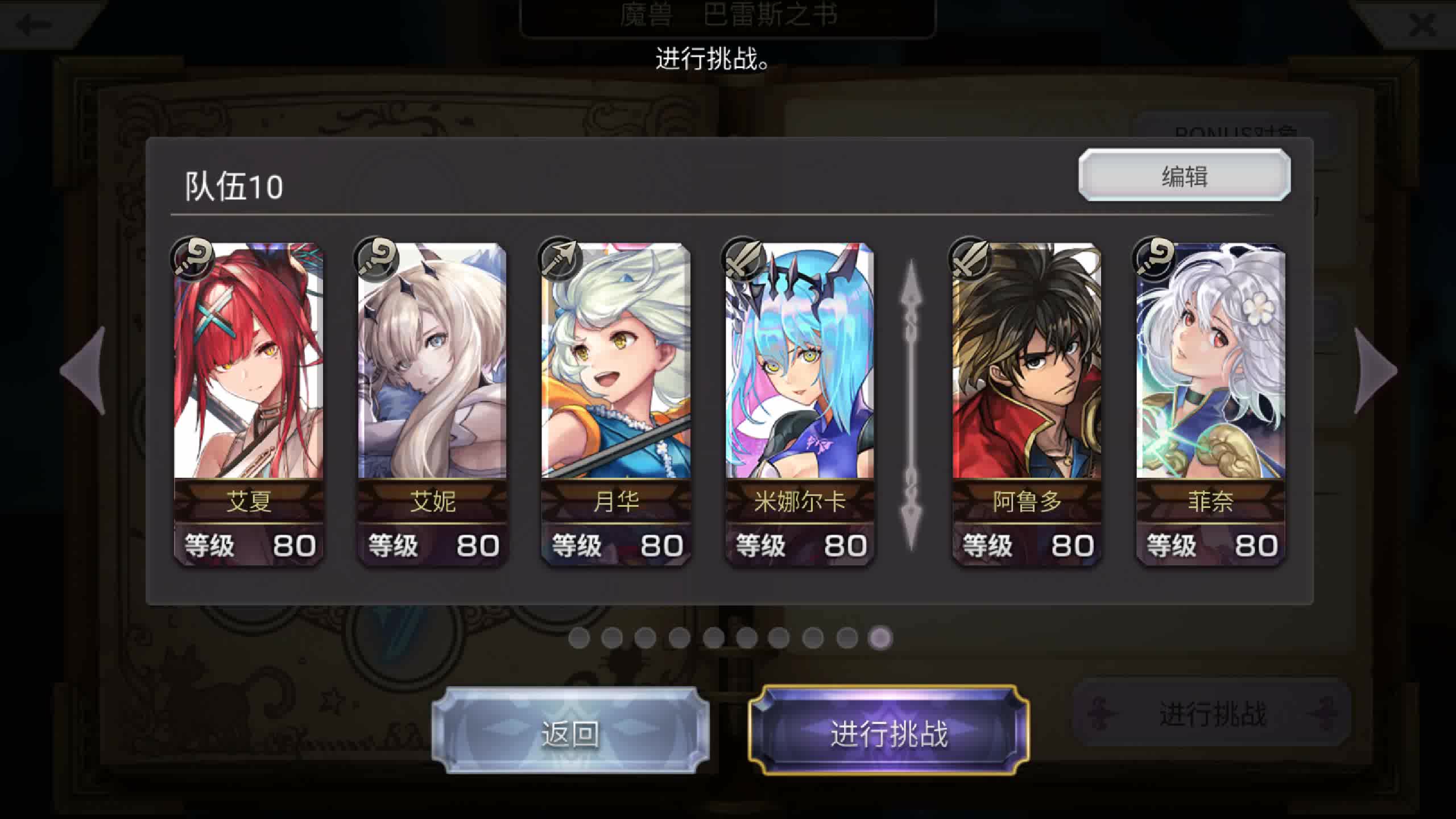
Task: Select the 月华 character portrait card
Action: (x=616, y=404)
